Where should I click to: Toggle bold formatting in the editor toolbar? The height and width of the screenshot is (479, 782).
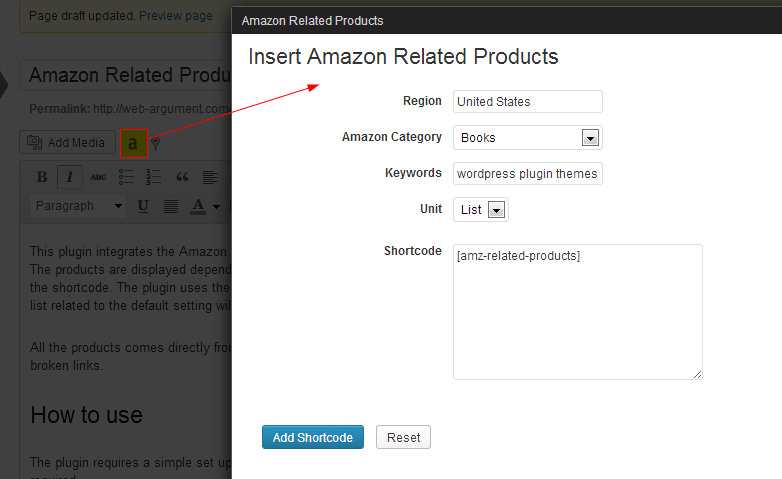point(42,177)
